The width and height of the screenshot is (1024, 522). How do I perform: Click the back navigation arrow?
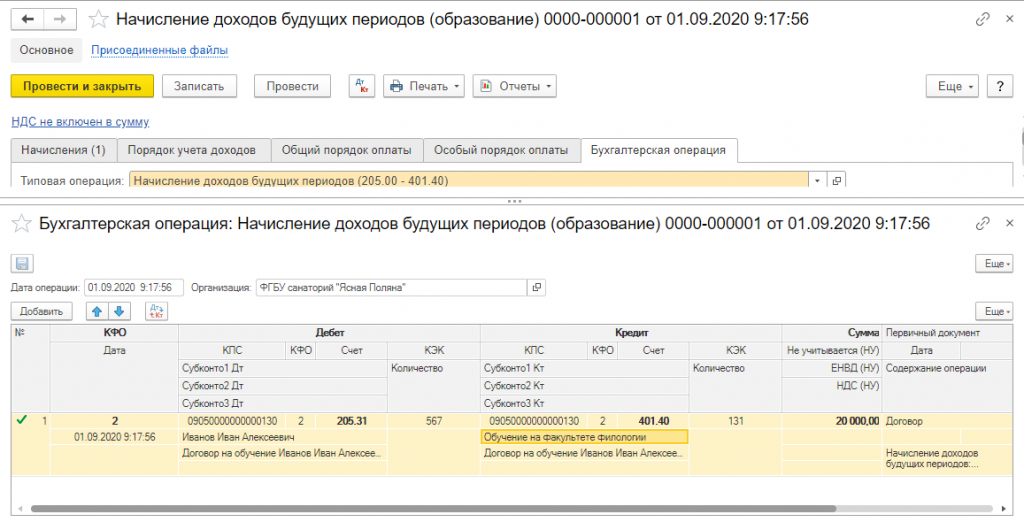pyautogui.click(x=27, y=19)
